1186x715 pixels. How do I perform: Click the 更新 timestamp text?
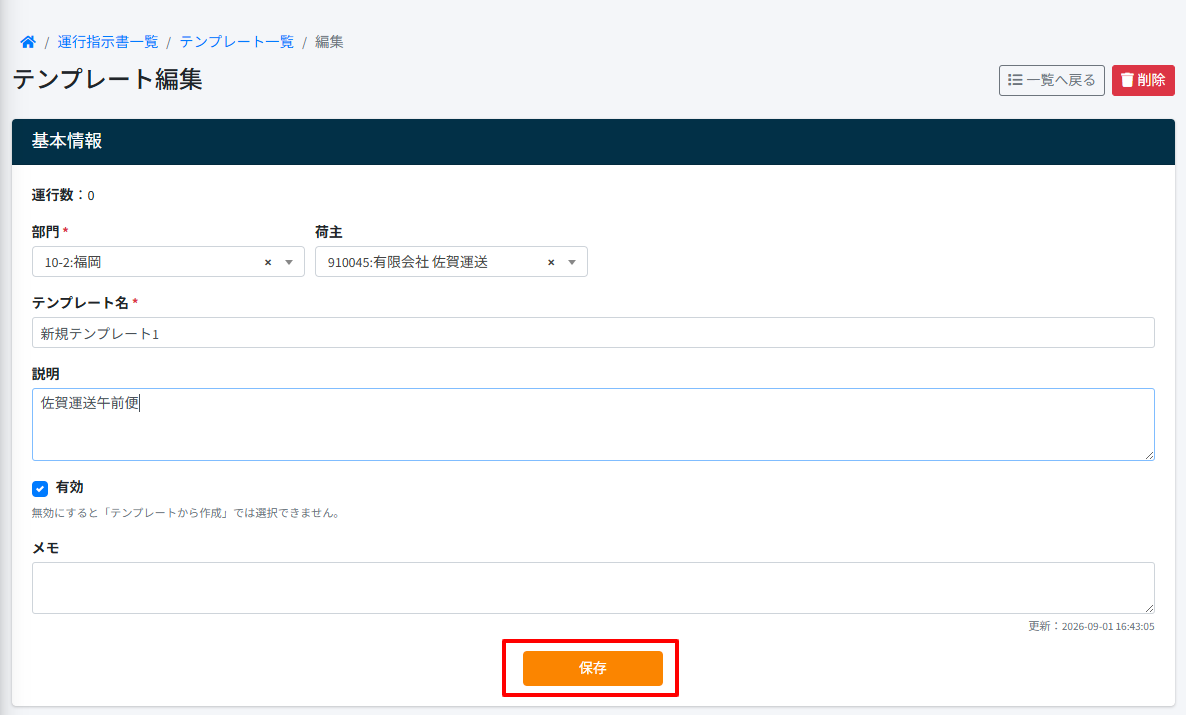1091,626
